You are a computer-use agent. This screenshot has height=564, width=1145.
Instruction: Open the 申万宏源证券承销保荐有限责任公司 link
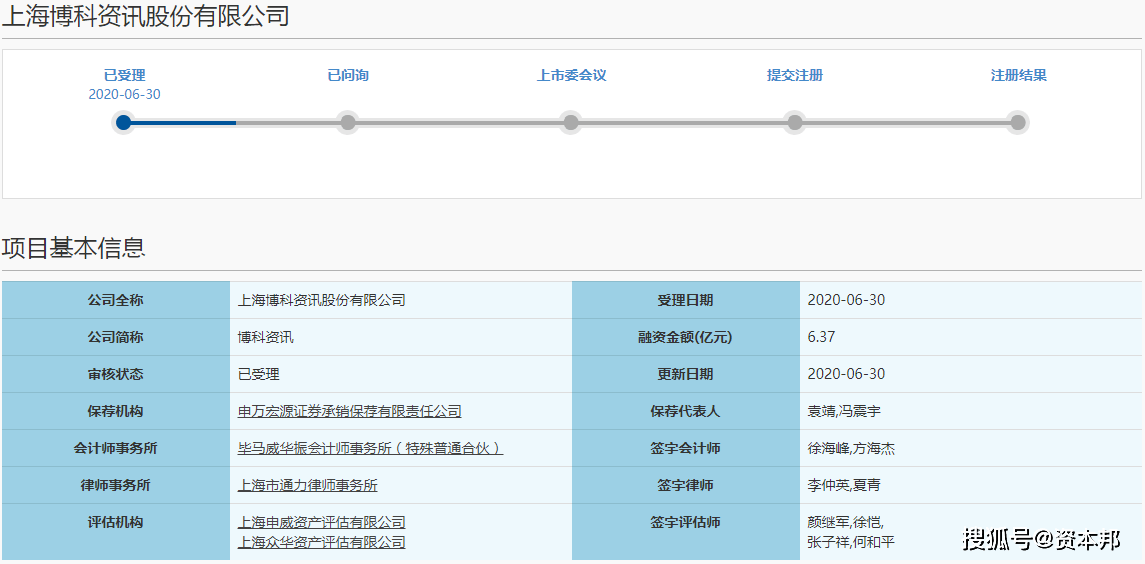(350, 411)
